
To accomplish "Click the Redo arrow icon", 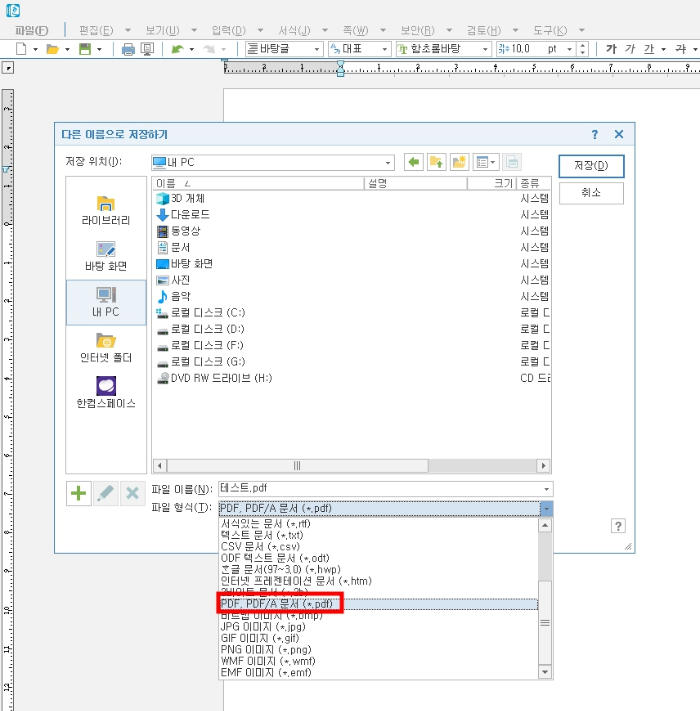I will pos(209,49).
